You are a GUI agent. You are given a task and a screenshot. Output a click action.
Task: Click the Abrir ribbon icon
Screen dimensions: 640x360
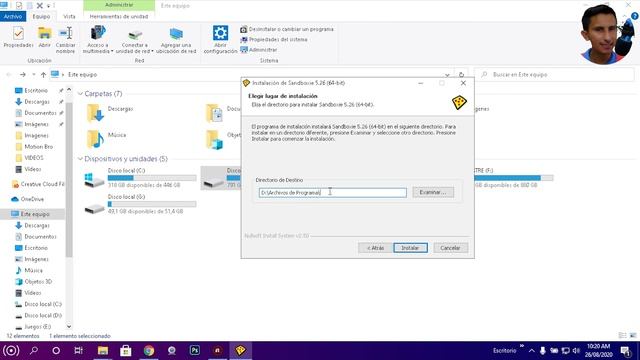point(44,37)
